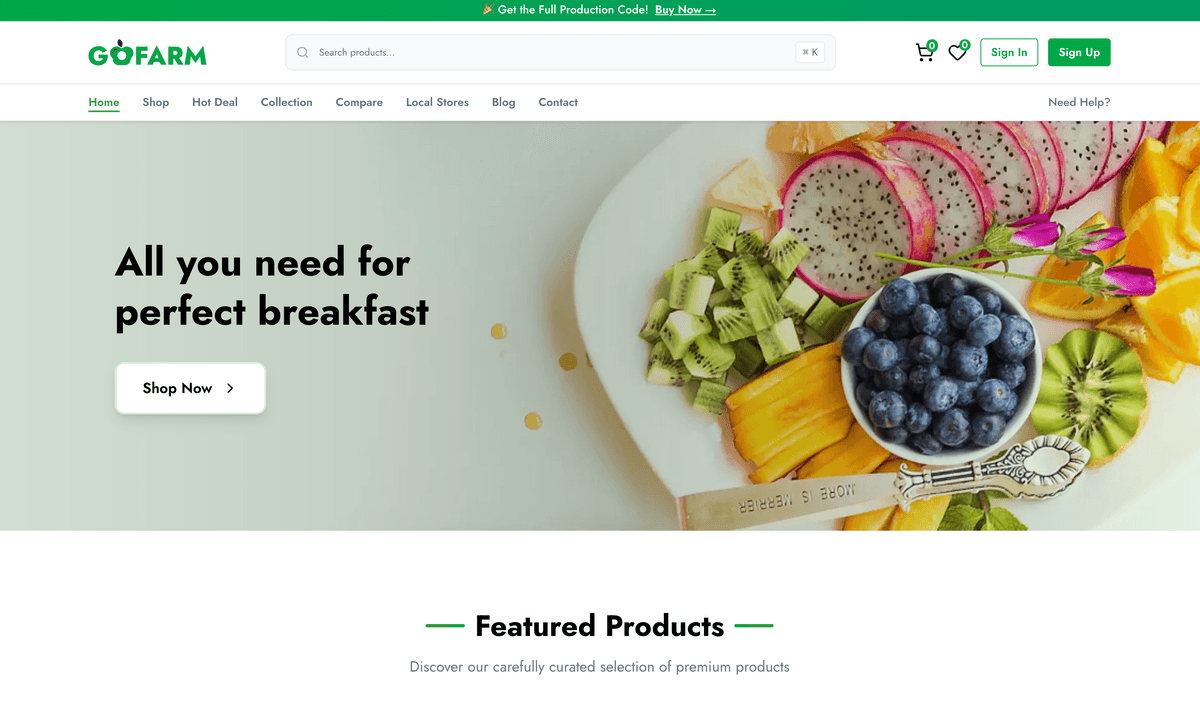Click the search magnifier icon
Screen dimensions: 1200x701
pyautogui.click(x=303, y=52)
